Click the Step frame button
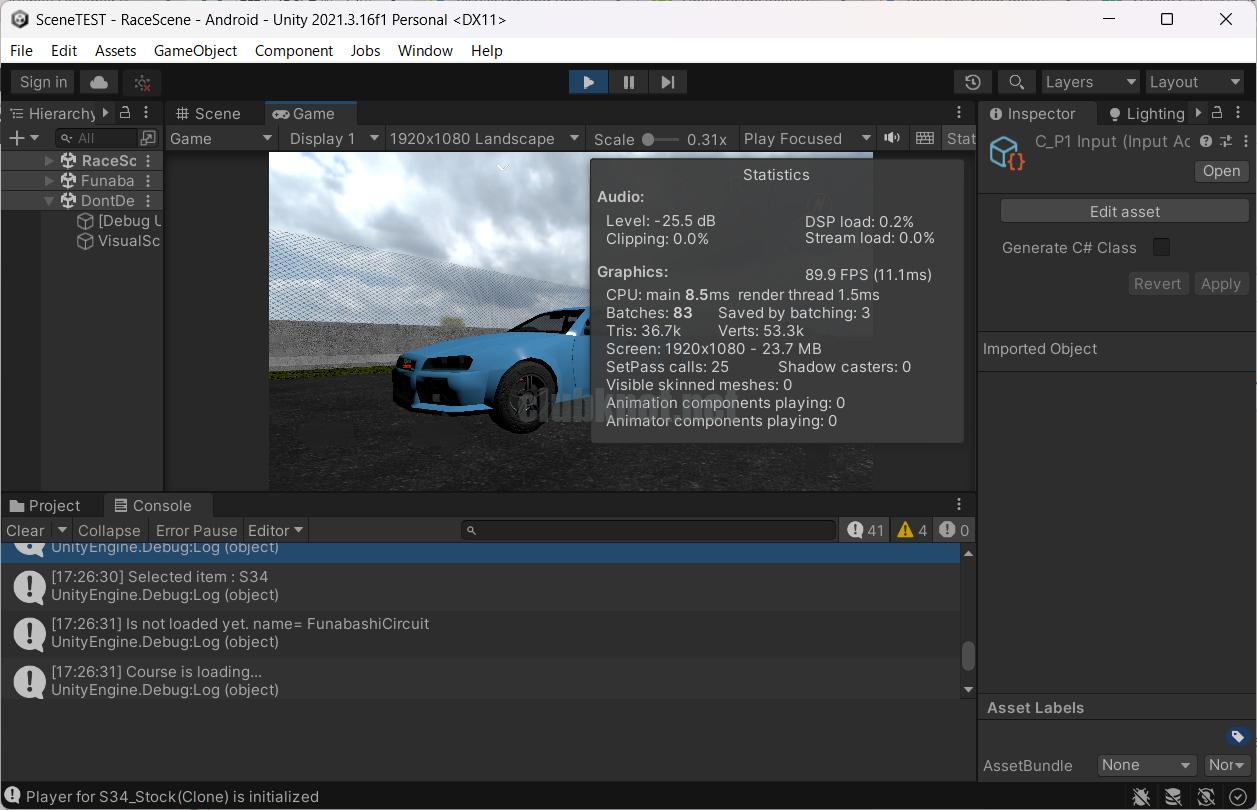Screen dimensions: 1257x810 [x=668, y=82]
